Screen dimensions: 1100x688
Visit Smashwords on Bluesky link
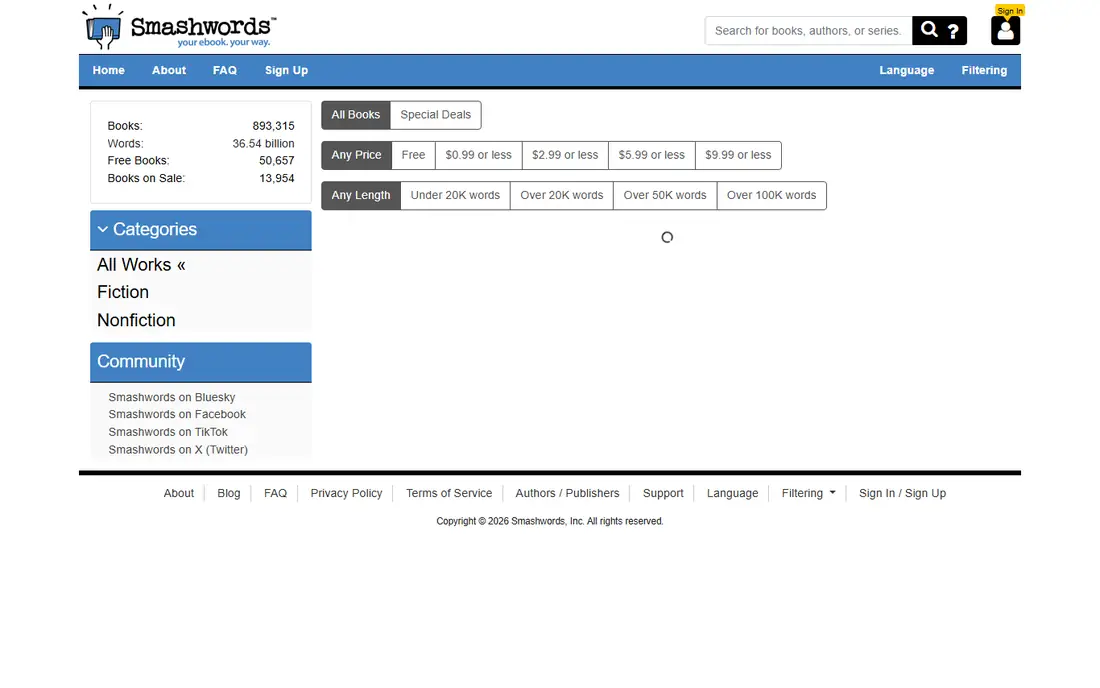(172, 397)
